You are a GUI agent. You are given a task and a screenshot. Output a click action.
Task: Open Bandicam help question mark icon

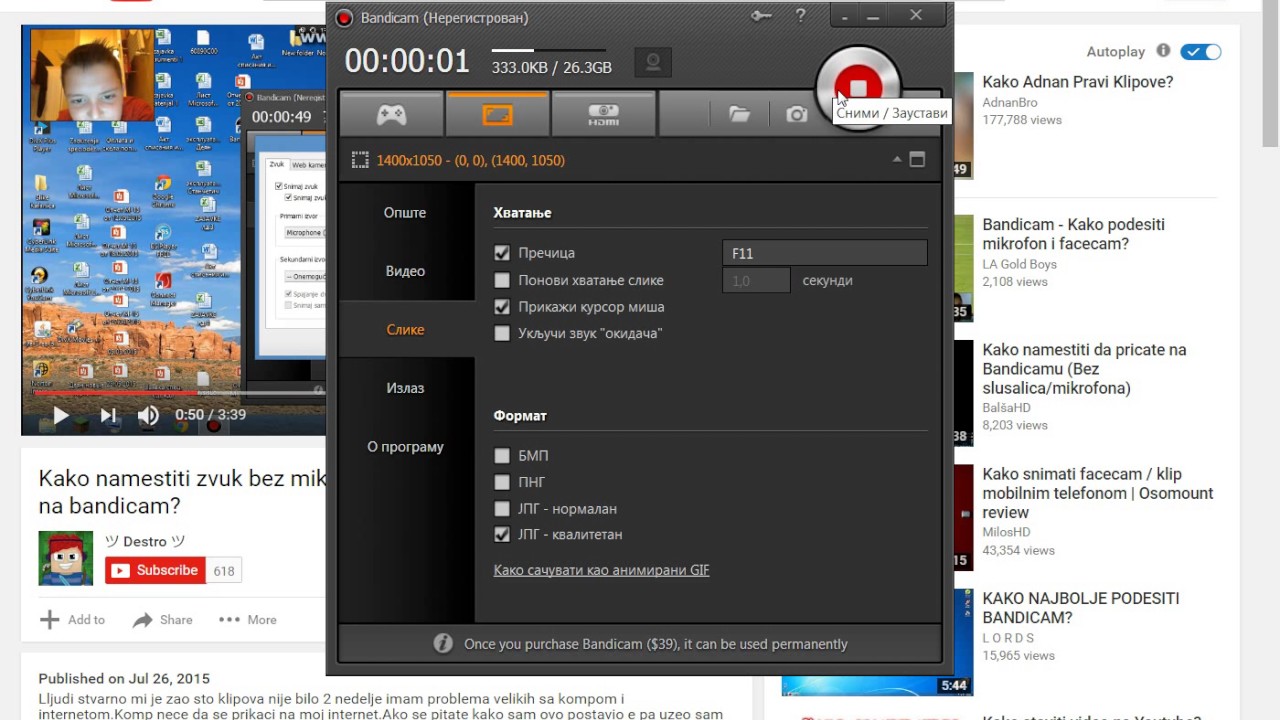coord(800,16)
